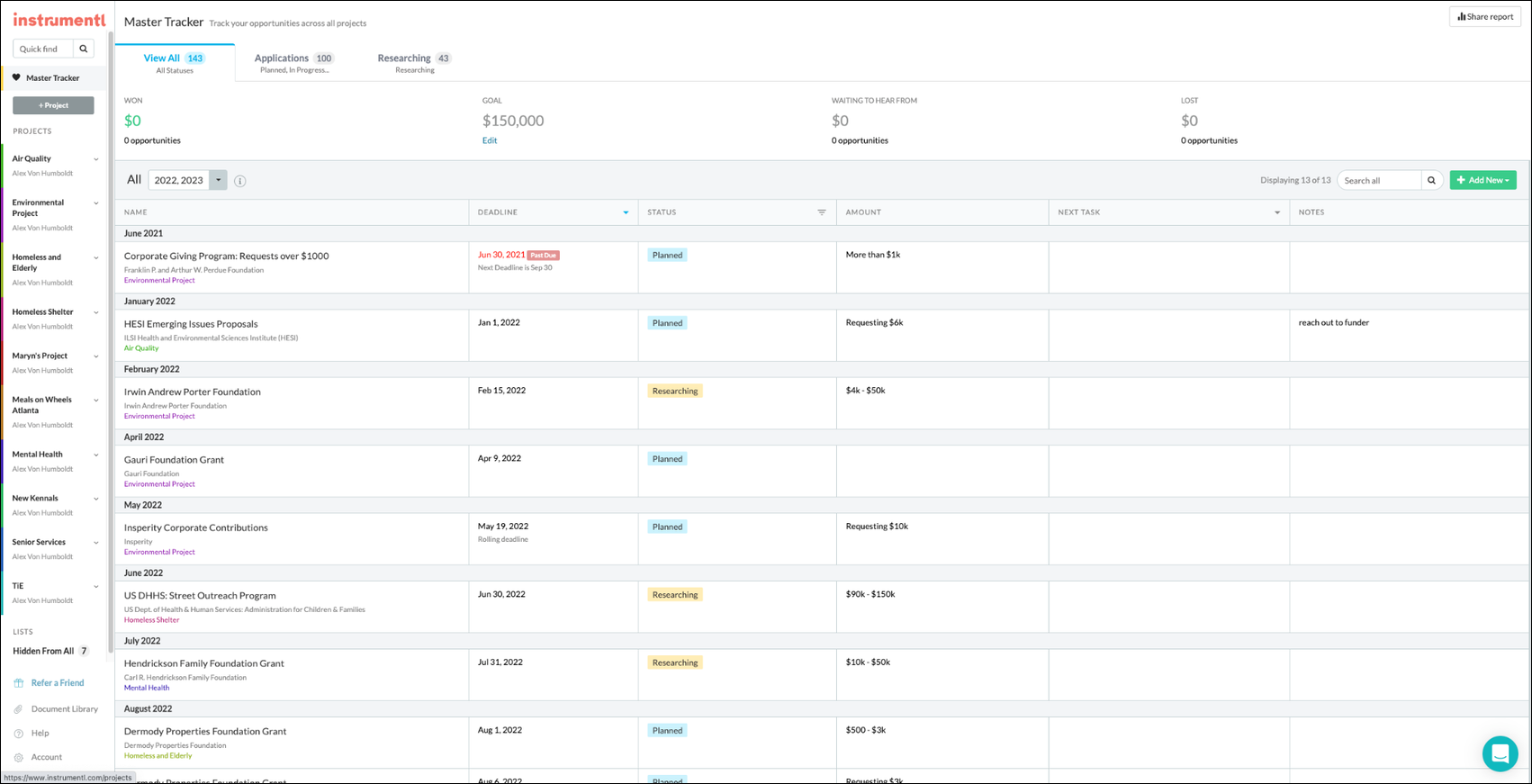Viewport: 1532px width, 784px height.
Task: Click the Homeless Shelter tag under US DHHS
Action: coord(151,620)
